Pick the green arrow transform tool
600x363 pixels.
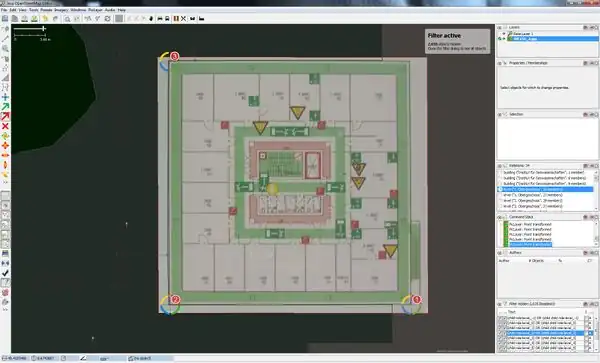pyautogui.click(x=5, y=107)
